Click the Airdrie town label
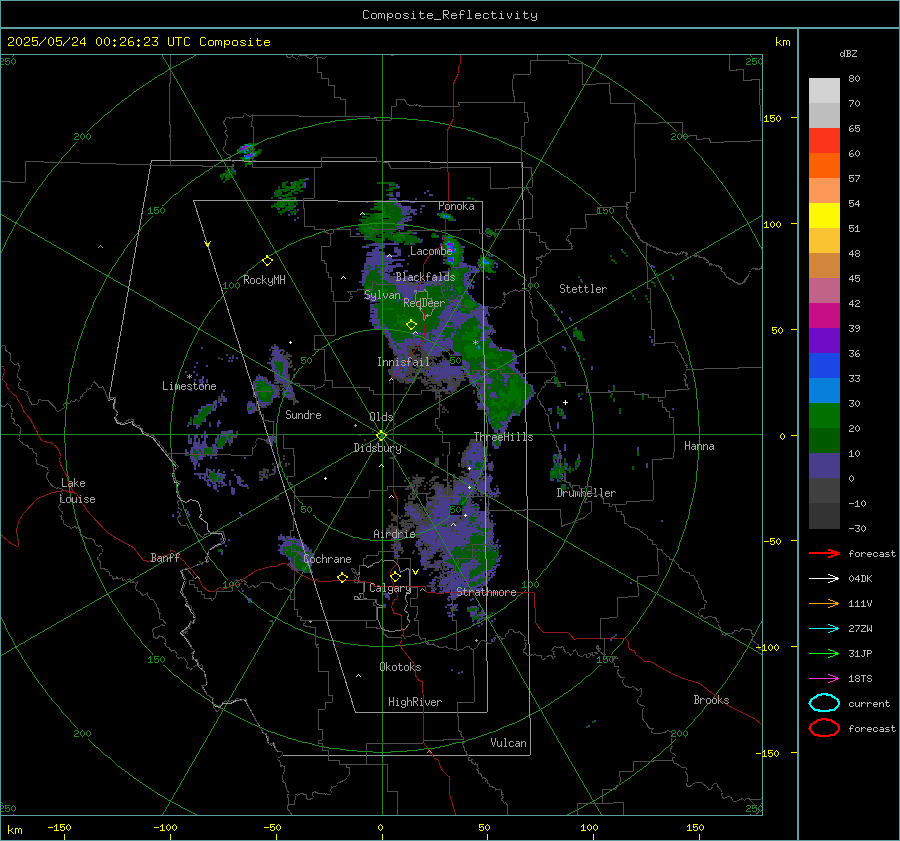 click(x=394, y=534)
